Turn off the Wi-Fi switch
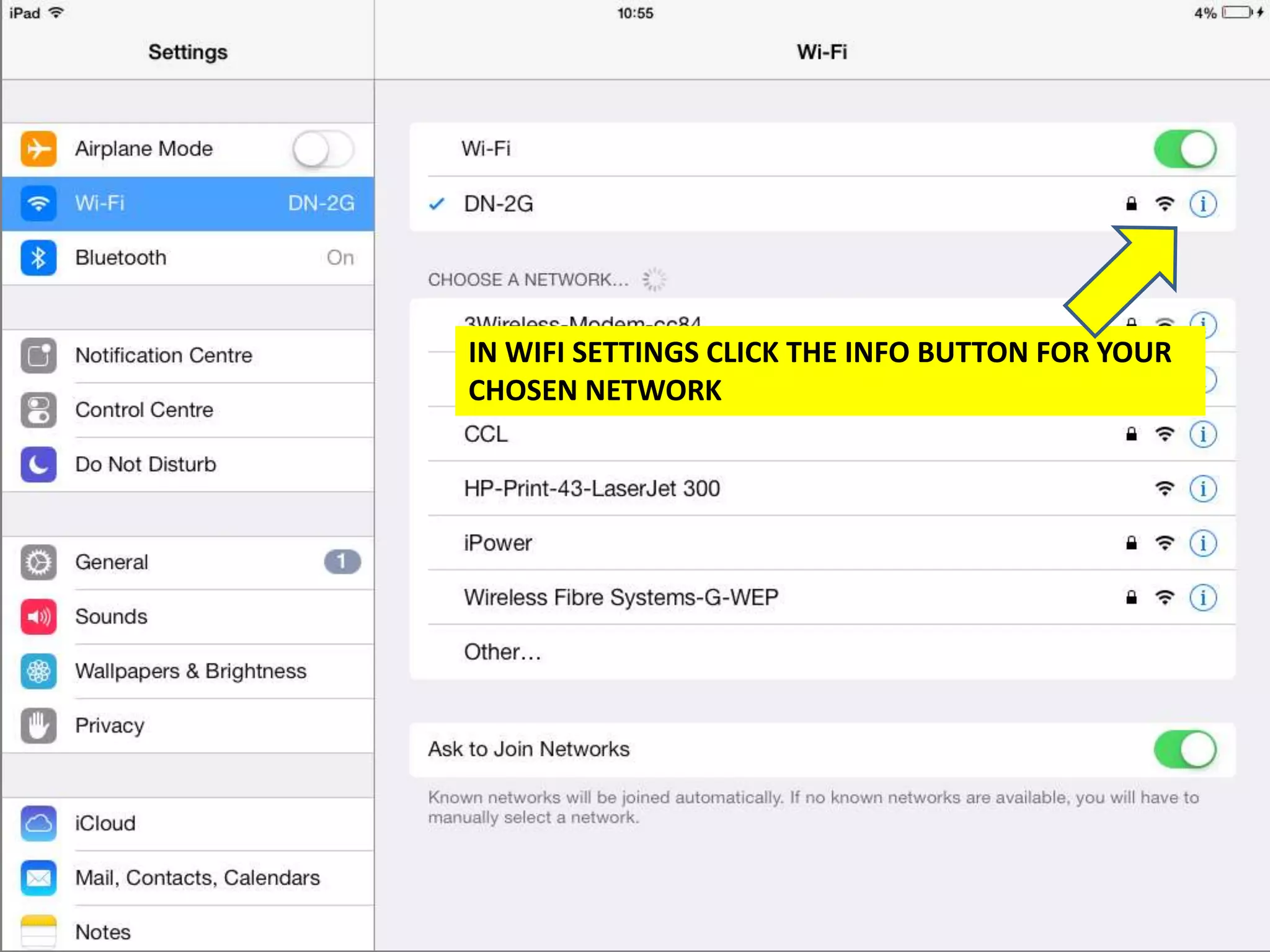 click(x=1185, y=149)
